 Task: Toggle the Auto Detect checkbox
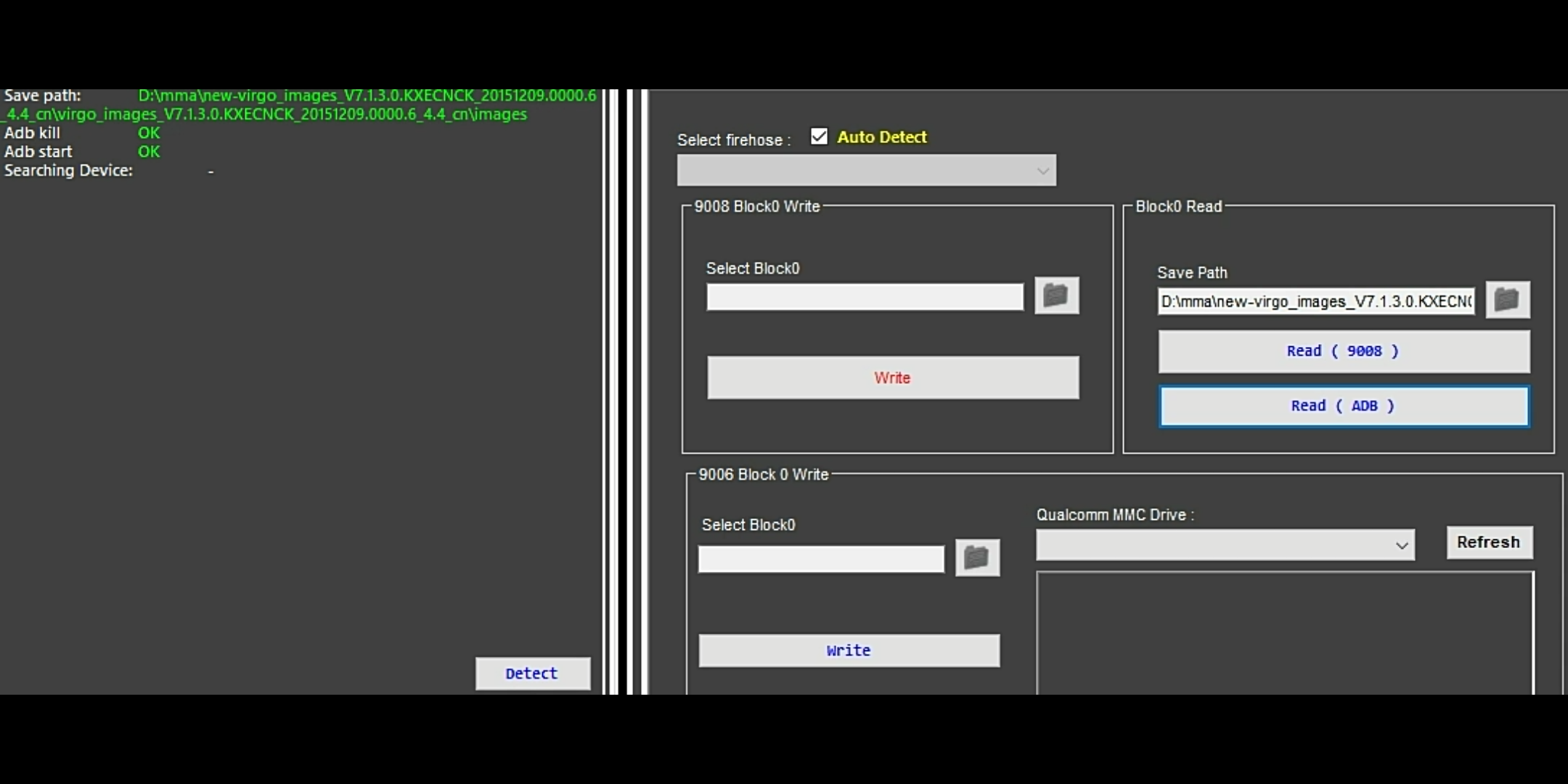point(819,136)
